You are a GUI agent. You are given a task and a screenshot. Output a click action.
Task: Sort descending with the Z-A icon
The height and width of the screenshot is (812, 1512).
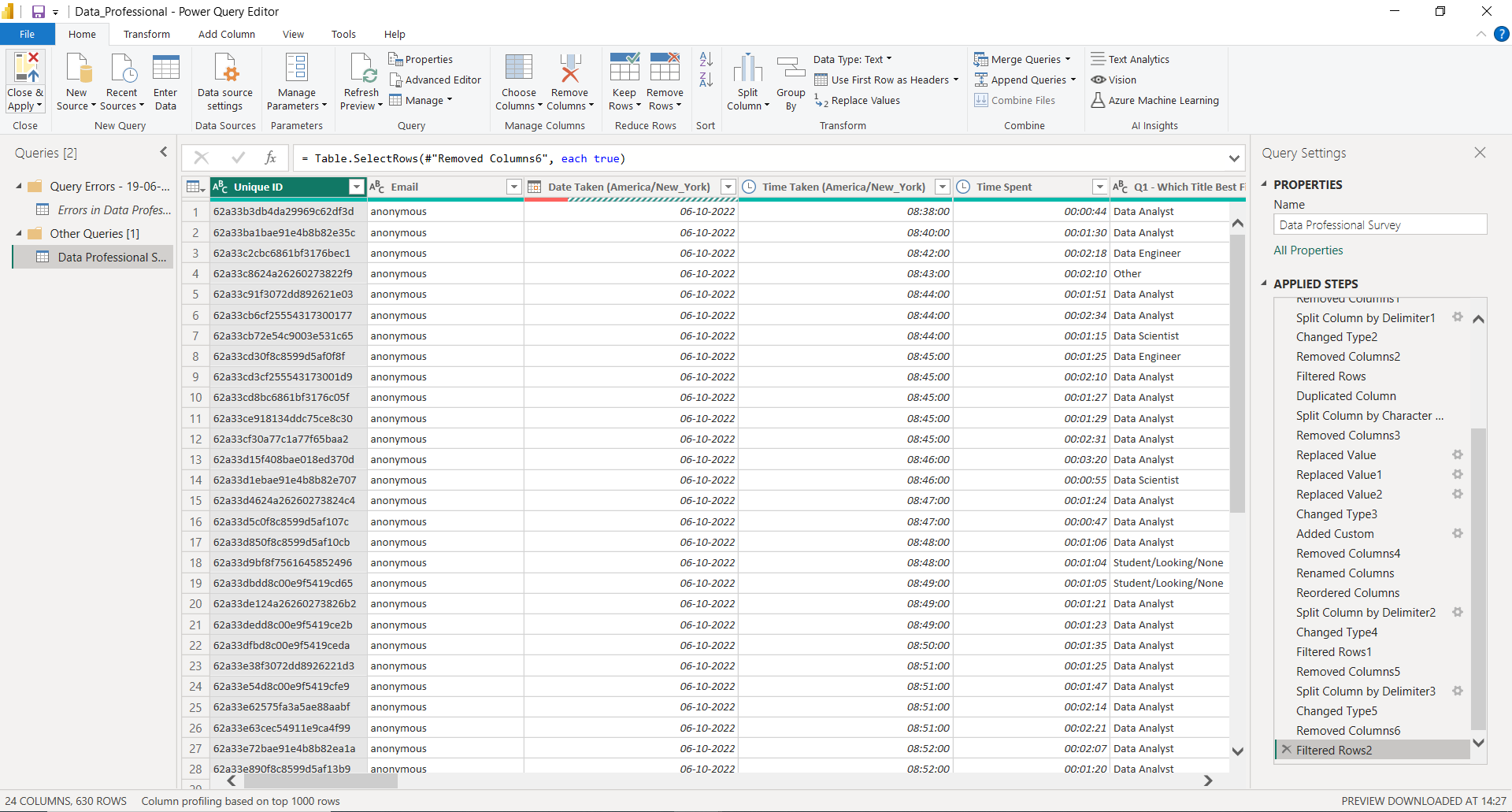[x=706, y=80]
